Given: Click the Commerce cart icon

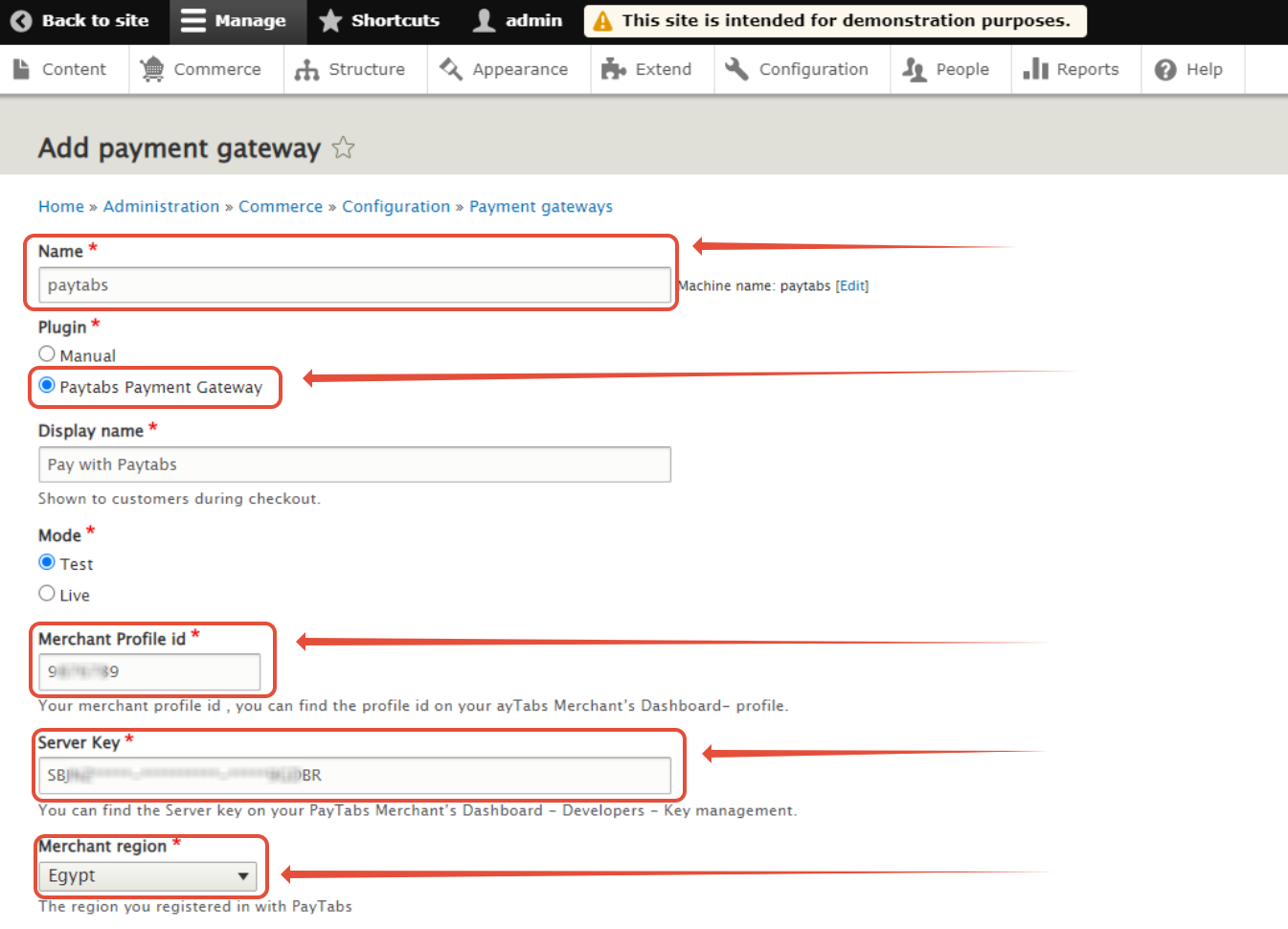Looking at the screenshot, I should (x=152, y=69).
